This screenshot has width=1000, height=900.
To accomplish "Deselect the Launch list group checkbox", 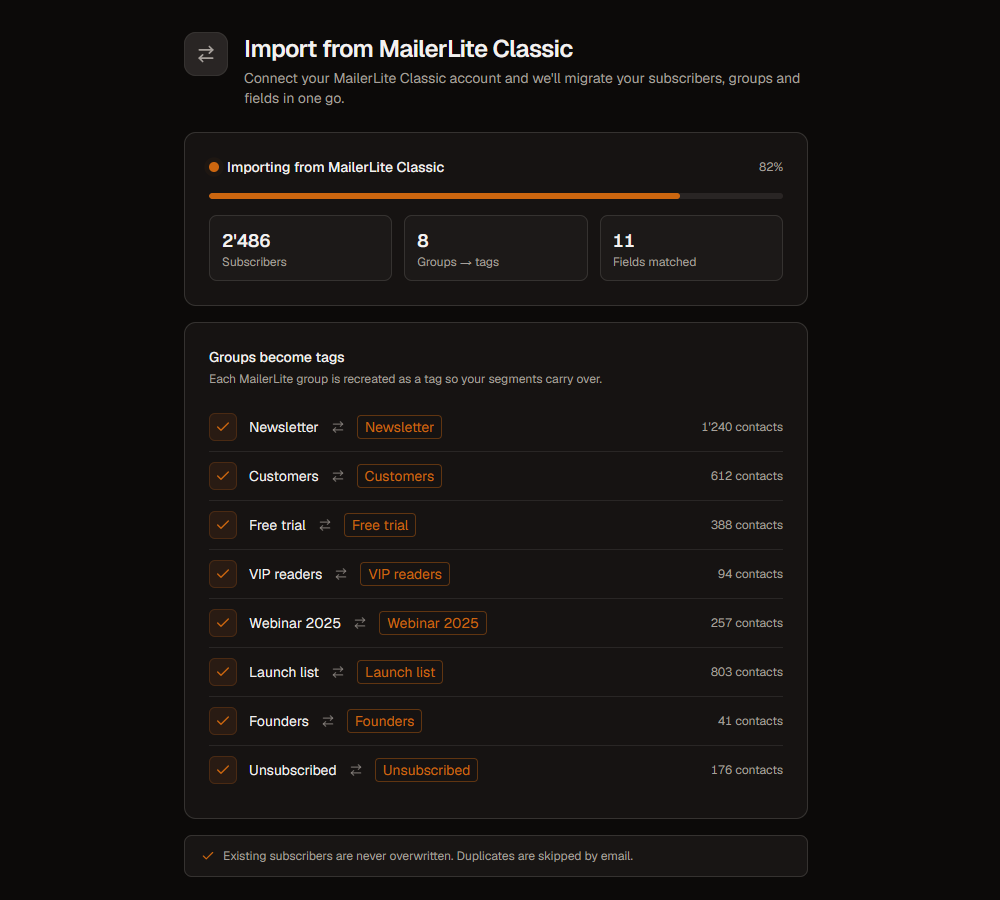I will click(223, 672).
